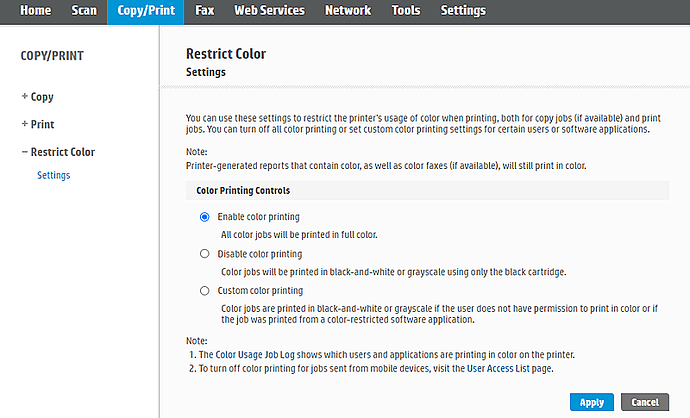690x418 pixels.
Task: Go to the Fax tab
Action: [x=205, y=11]
